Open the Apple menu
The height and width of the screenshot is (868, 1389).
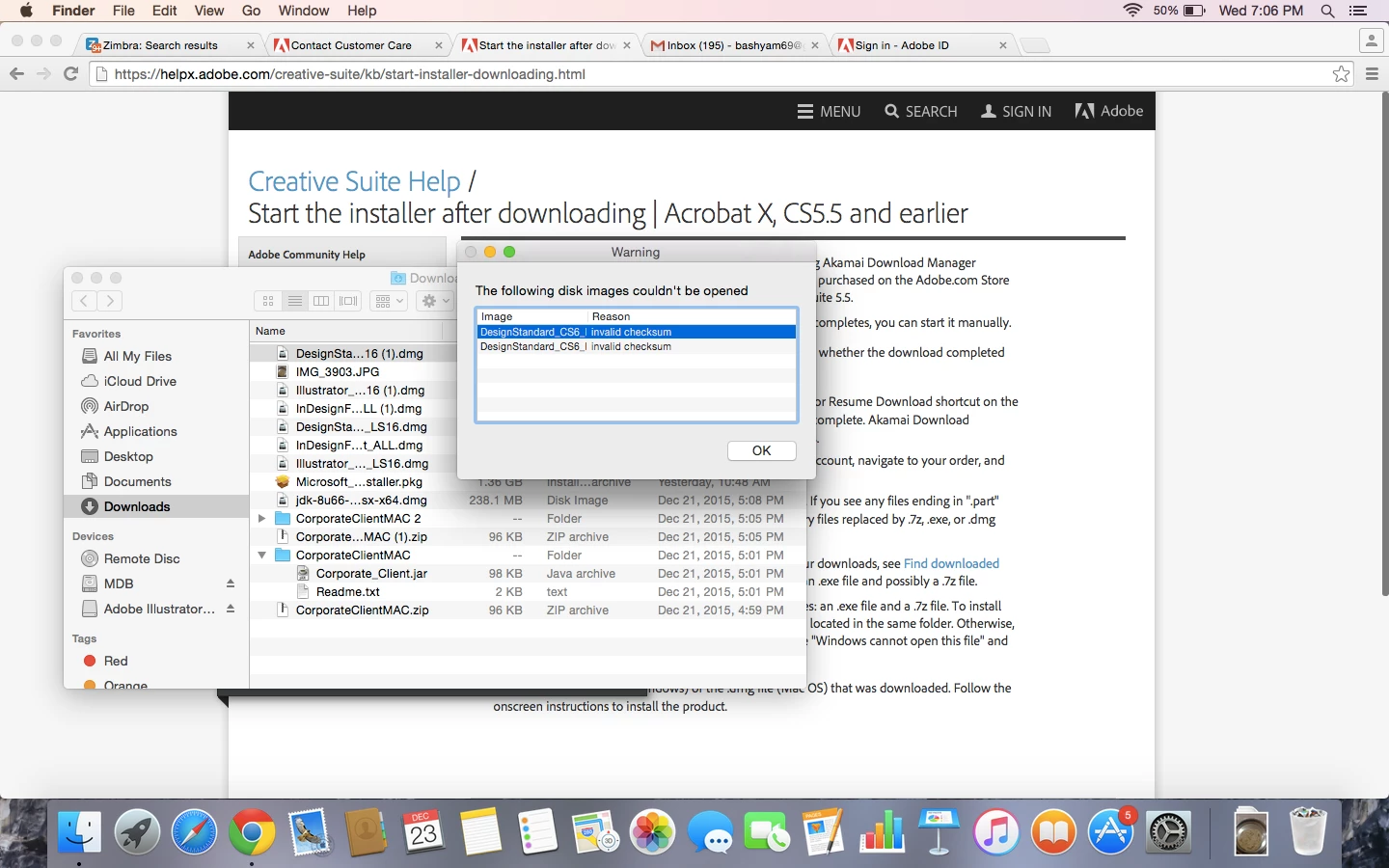click(25, 11)
